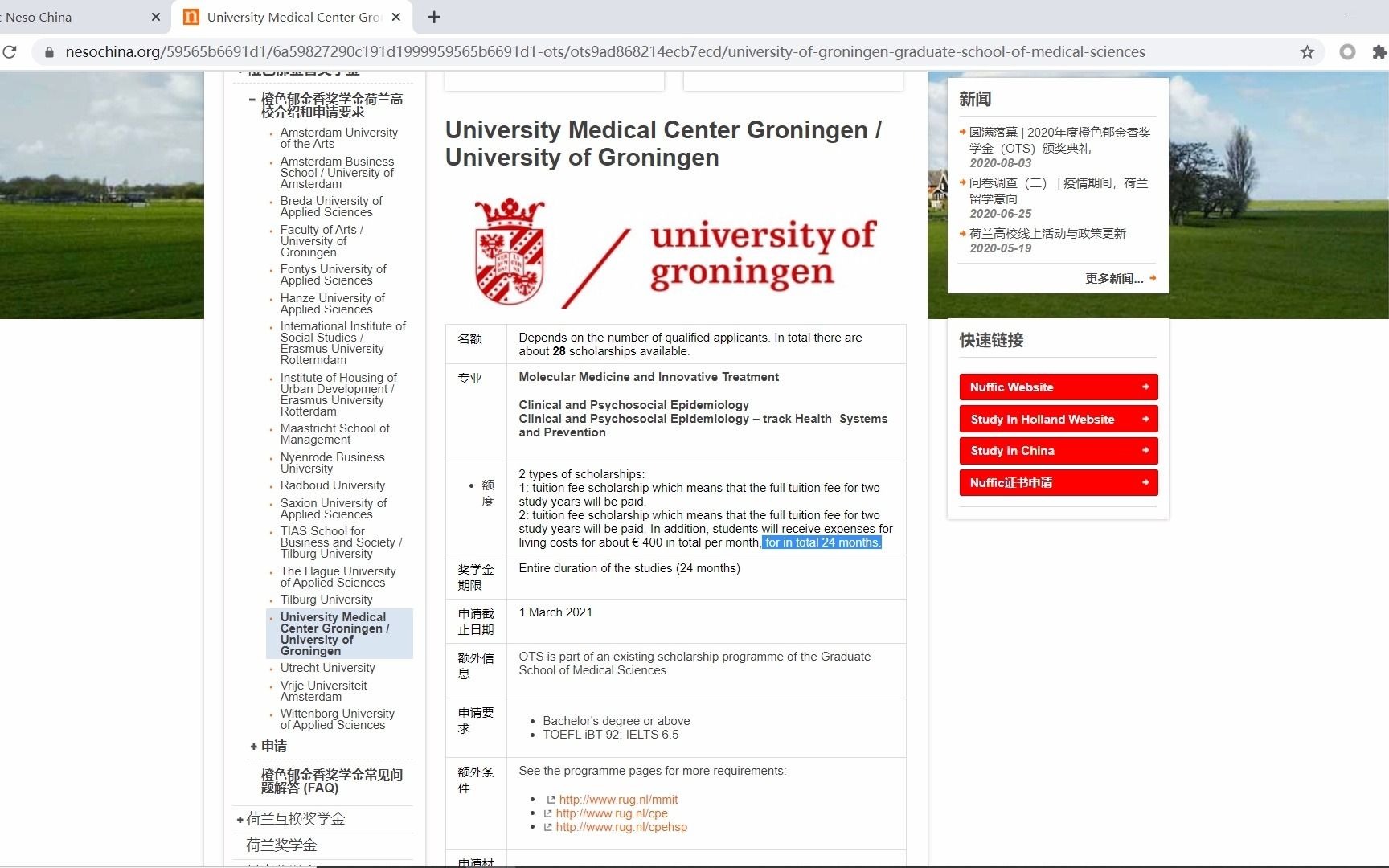Click "Molecular Medicine and Innovative Treatment" text
The image size is (1389, 868).
[x=649, y=377]
